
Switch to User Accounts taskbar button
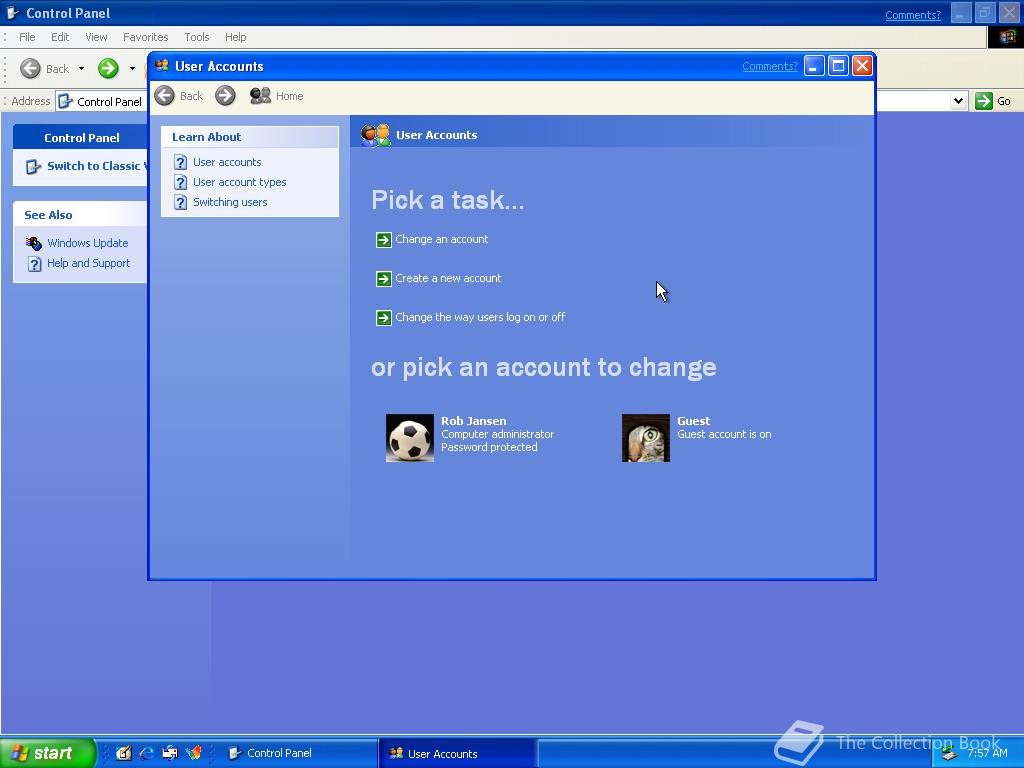coord(458,754)
